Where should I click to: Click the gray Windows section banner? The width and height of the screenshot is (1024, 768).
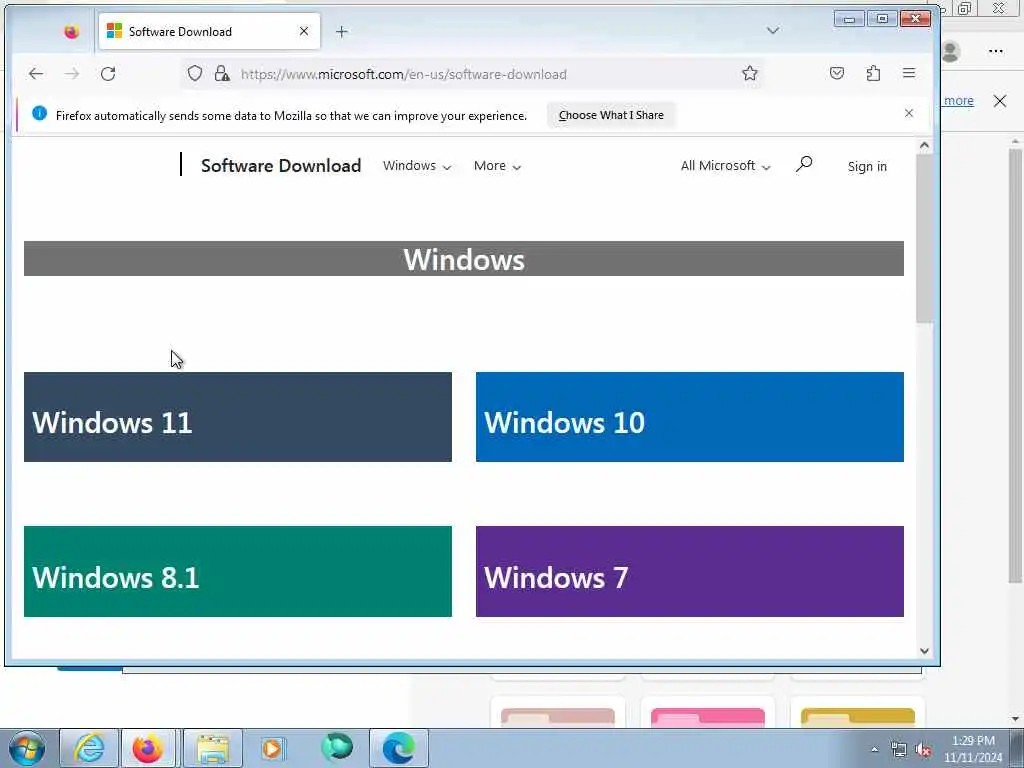(x=464, y=259)
